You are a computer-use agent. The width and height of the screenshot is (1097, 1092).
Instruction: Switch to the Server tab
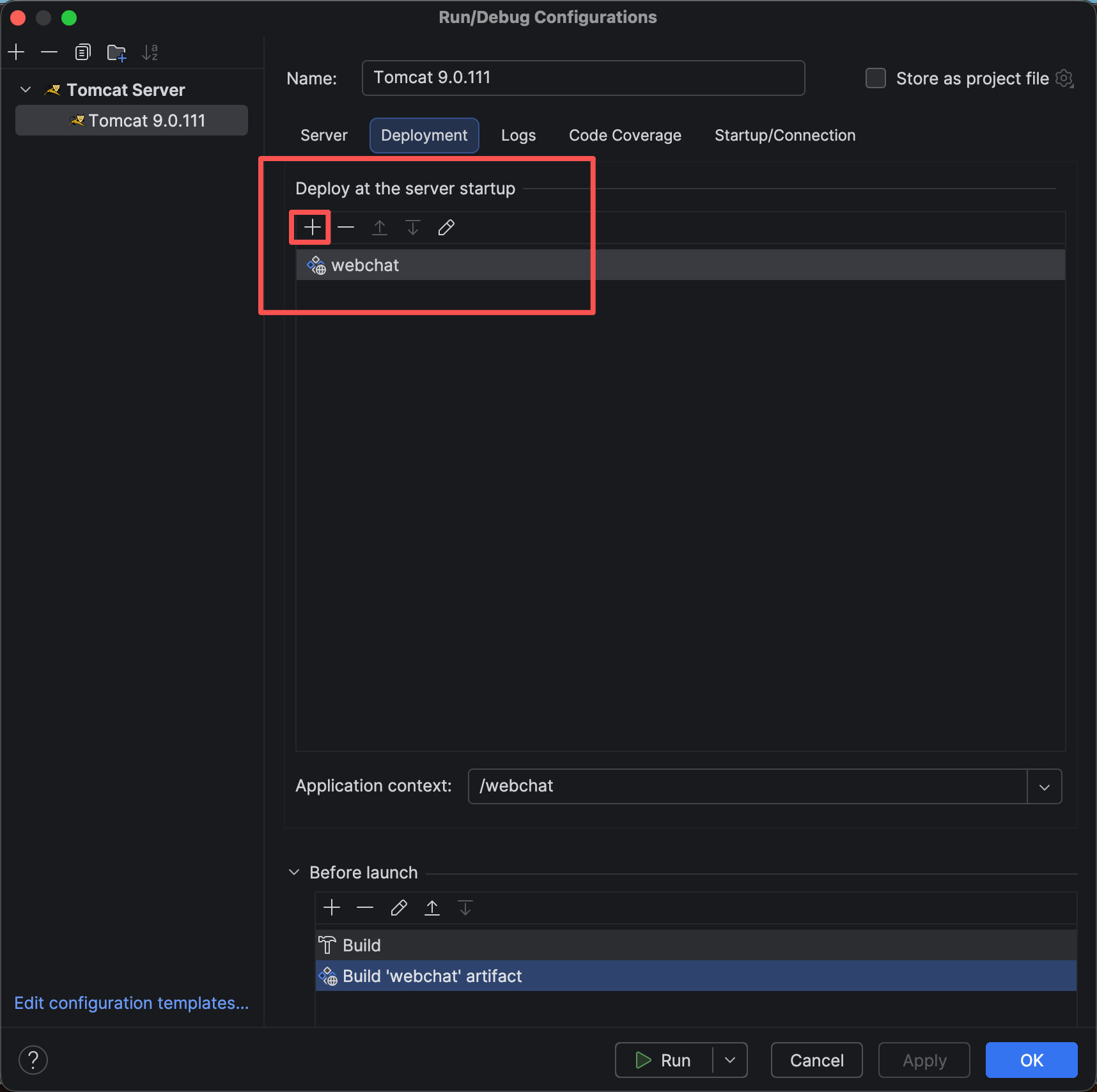pos(324,136)
